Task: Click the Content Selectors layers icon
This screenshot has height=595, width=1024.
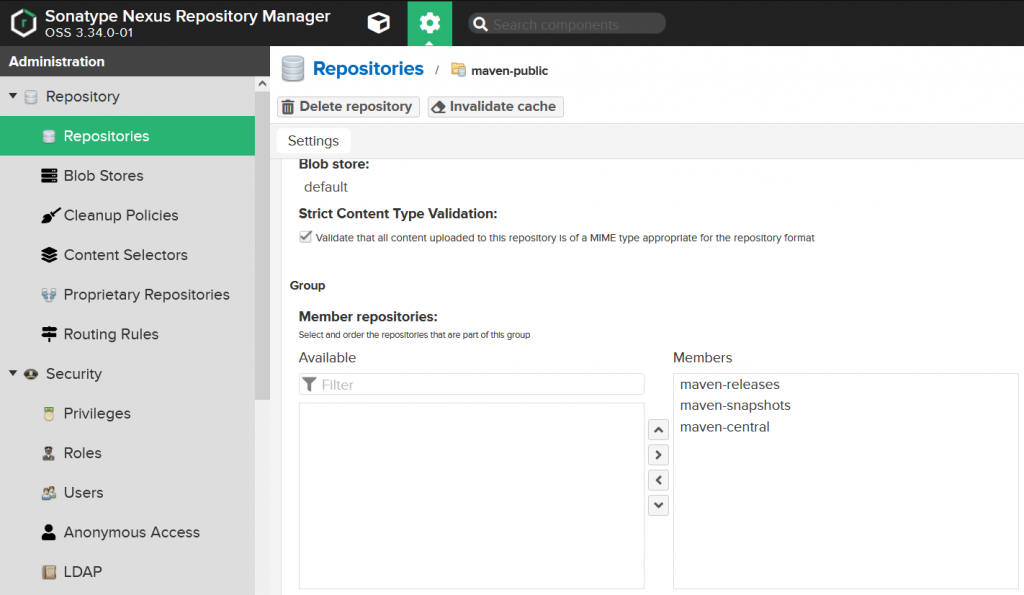Action: click(x=49, y=255)
